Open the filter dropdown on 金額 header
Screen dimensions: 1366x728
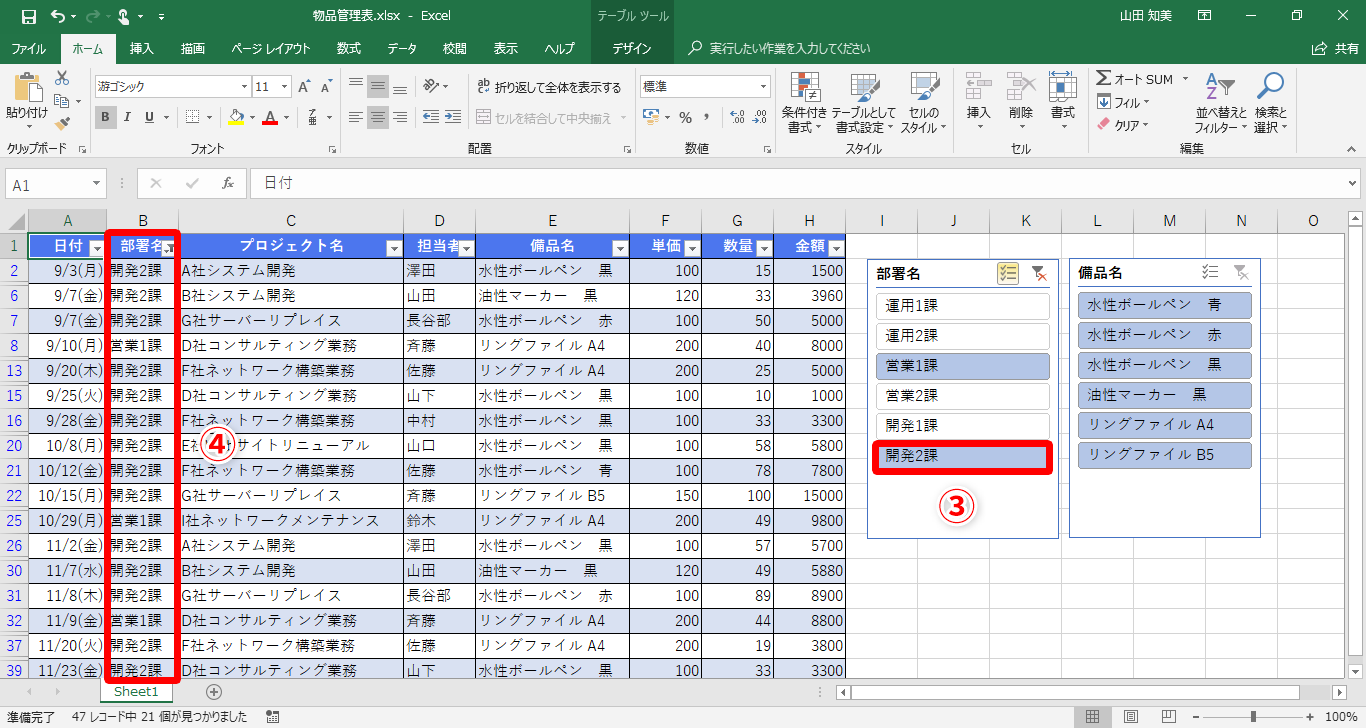pyautogui.click(x=836, y=248)
